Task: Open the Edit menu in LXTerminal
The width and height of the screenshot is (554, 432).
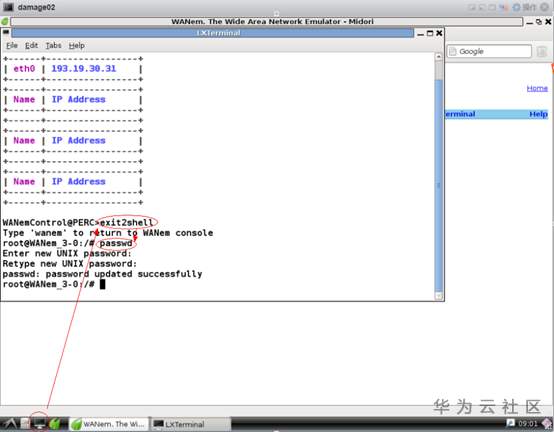Action: (x=31, y=46)
